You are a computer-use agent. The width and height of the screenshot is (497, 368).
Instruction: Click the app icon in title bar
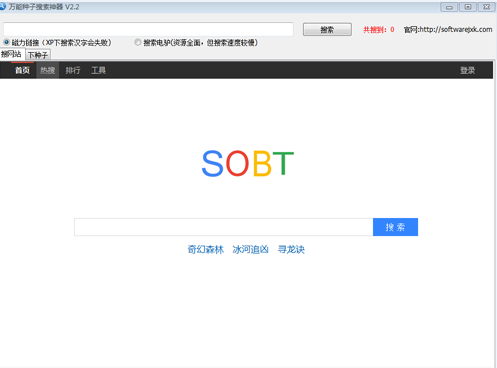point(3,6)
